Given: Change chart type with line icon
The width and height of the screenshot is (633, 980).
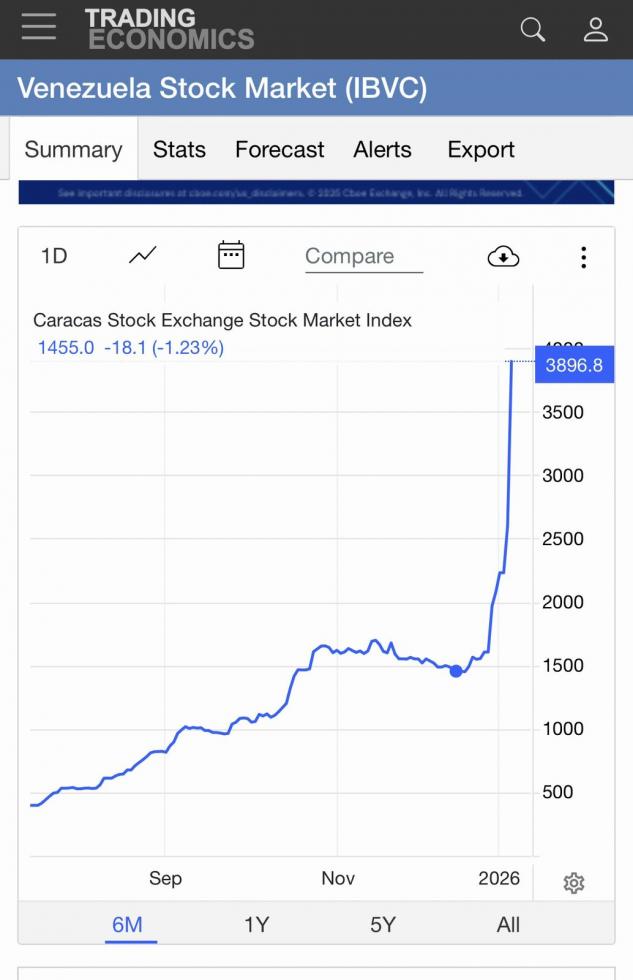Looking at the screenshot, I should (x=143, y=256).
